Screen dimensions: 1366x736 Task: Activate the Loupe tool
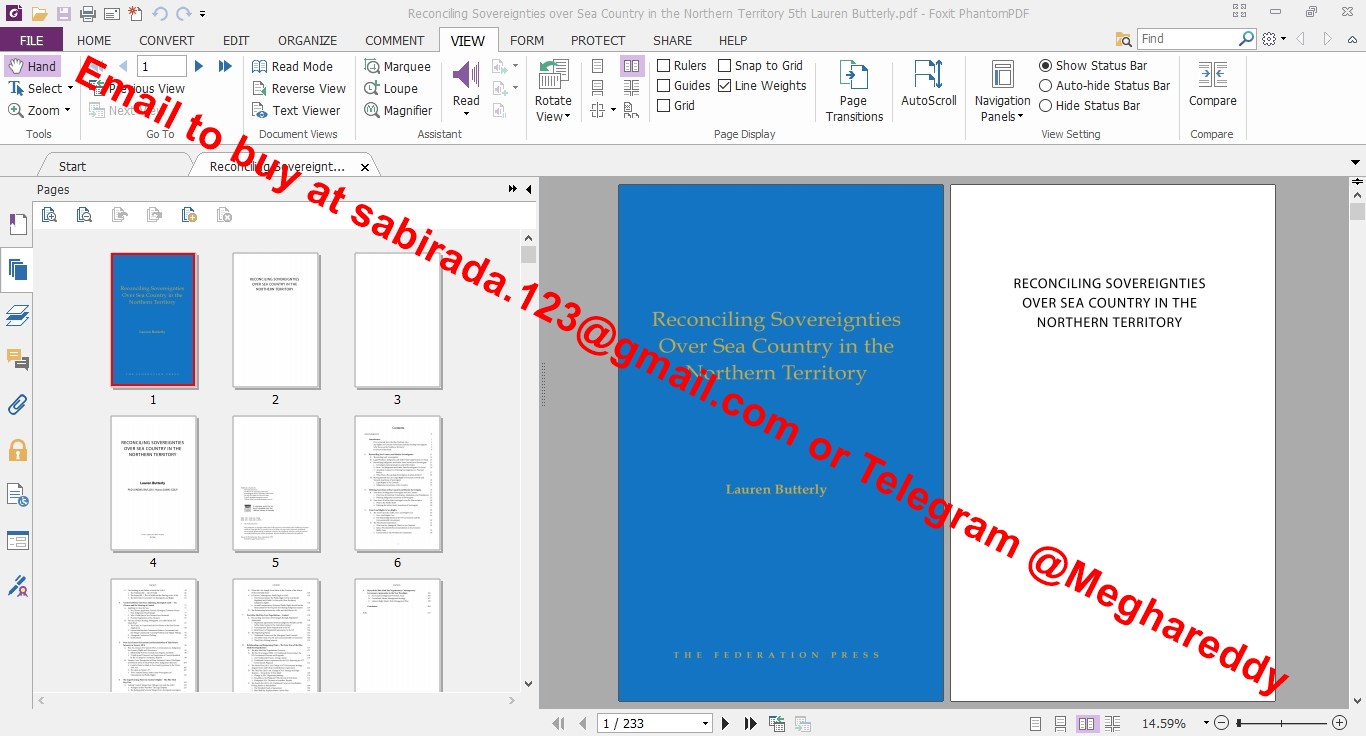390,88
